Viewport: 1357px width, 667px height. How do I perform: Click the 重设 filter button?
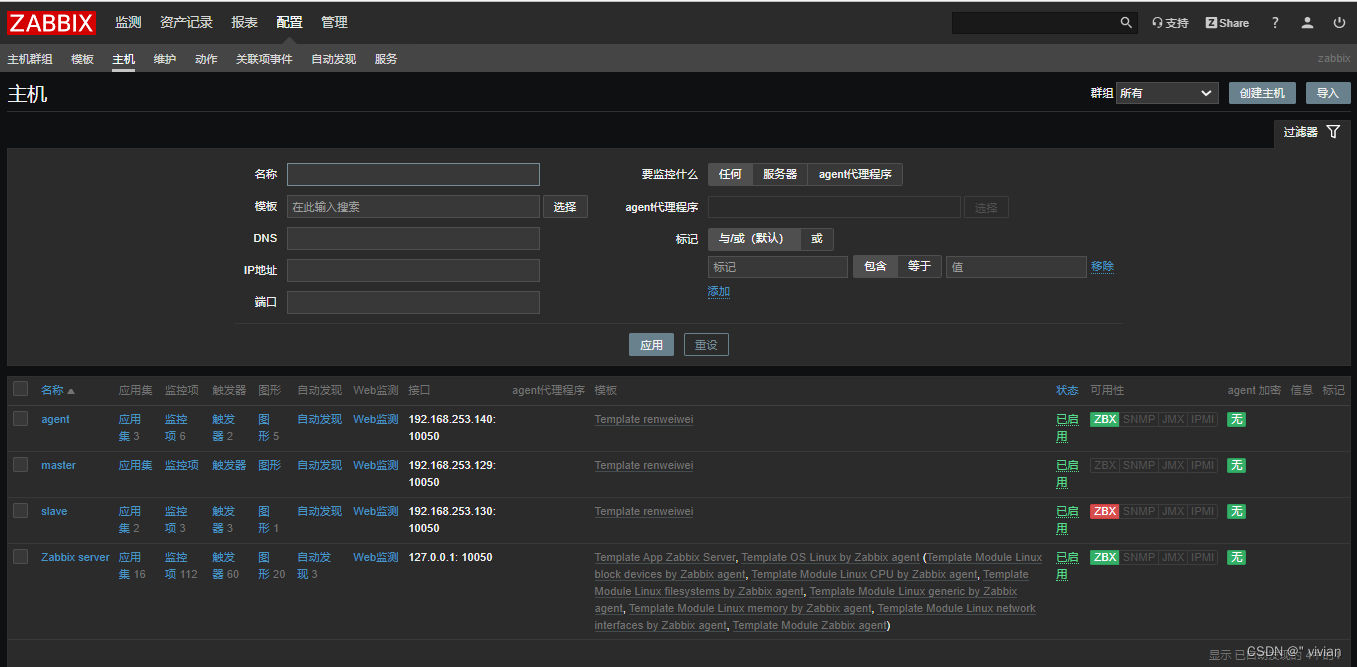click(706, 345)
